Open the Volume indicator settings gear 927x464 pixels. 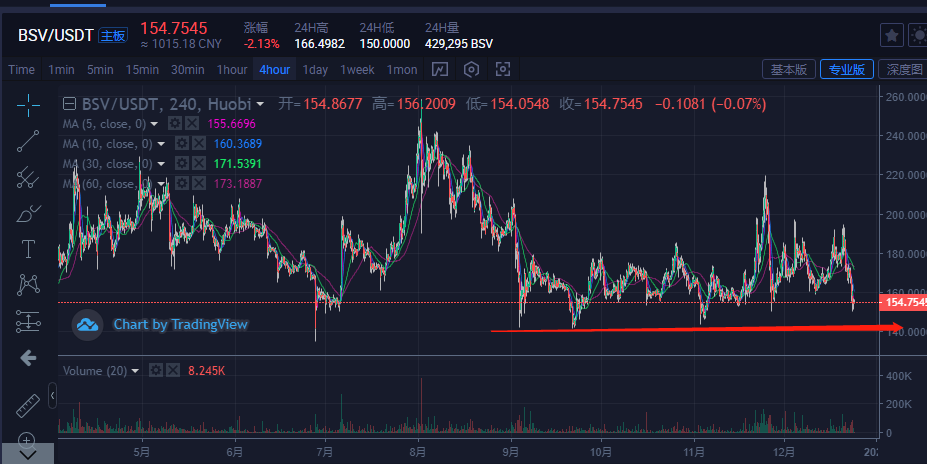tap(155, 371)
